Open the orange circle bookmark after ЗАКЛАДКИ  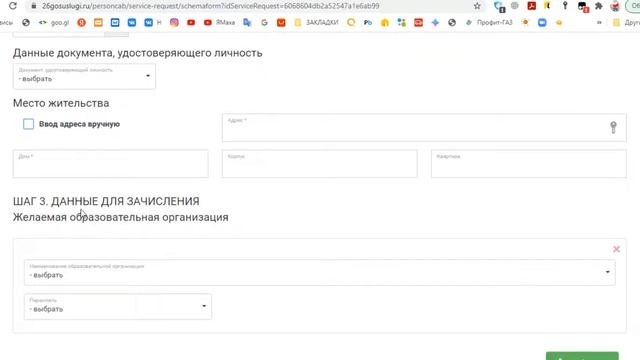(351, 23)
